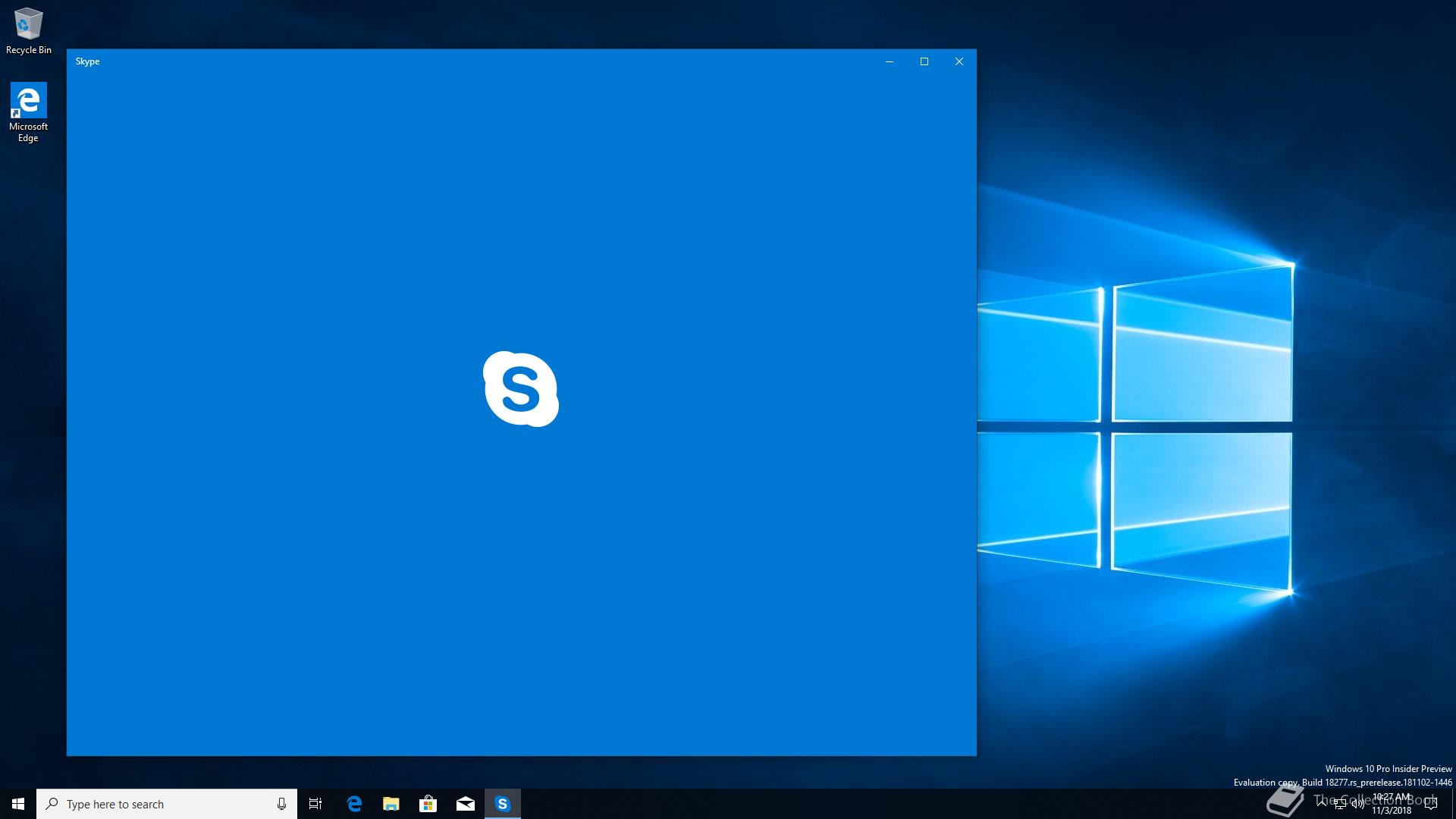Select the Skype taskbar button
The height and width of the screenshot is (819, 1456).
coord(503,804)
